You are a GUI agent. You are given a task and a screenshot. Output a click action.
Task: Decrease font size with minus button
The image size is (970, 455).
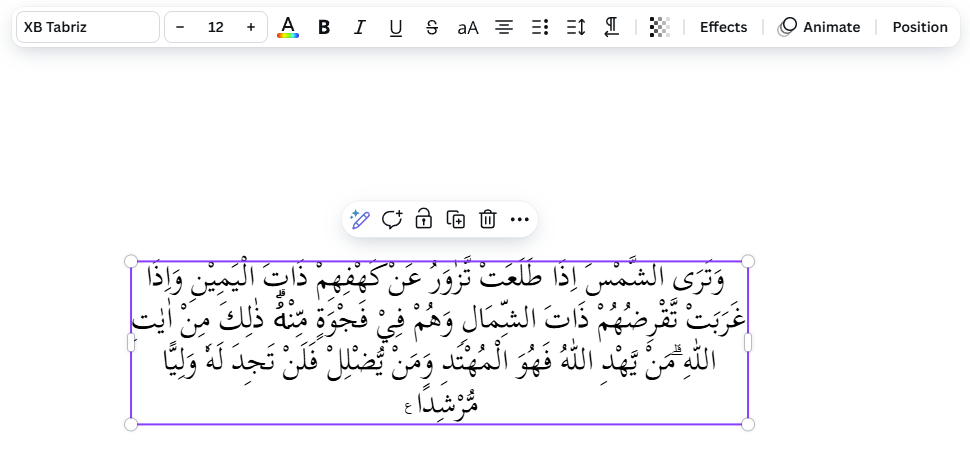click(x=180, y=27)
